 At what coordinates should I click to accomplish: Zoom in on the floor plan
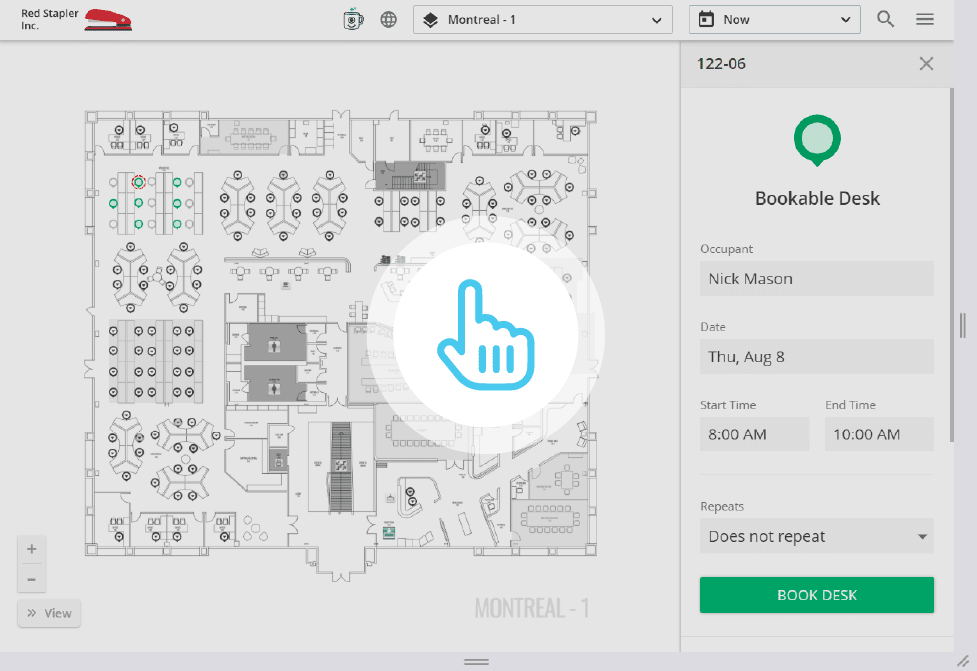click(x=31, y=548)
